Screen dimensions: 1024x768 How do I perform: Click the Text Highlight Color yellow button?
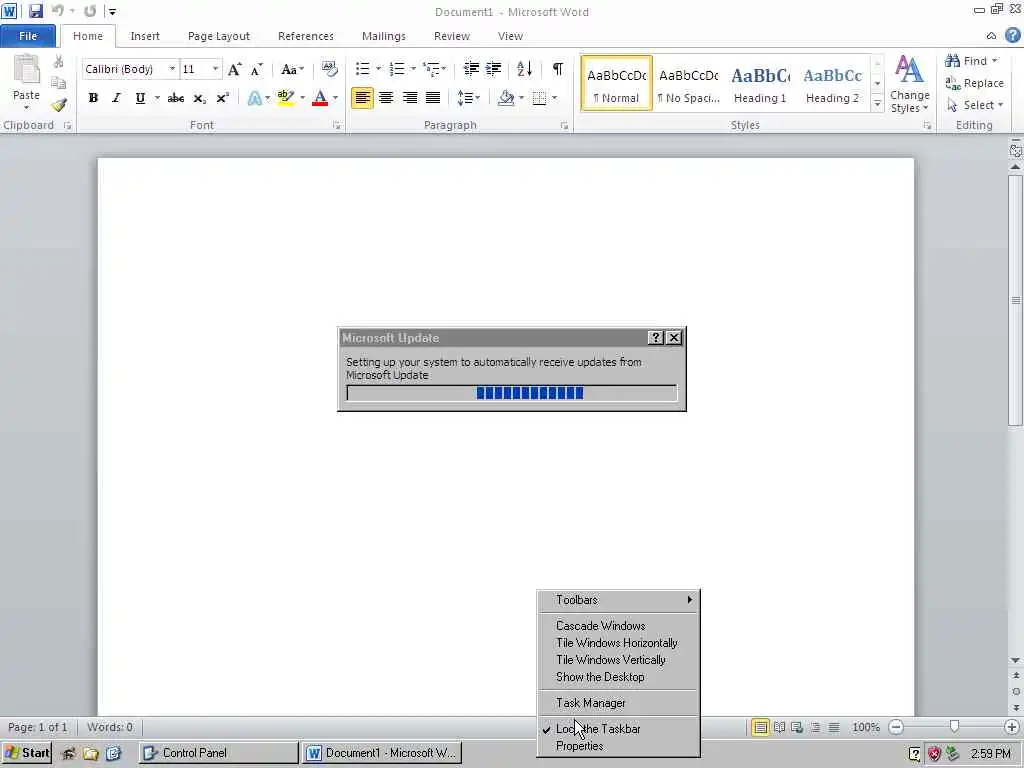click(x=285, y=98)
